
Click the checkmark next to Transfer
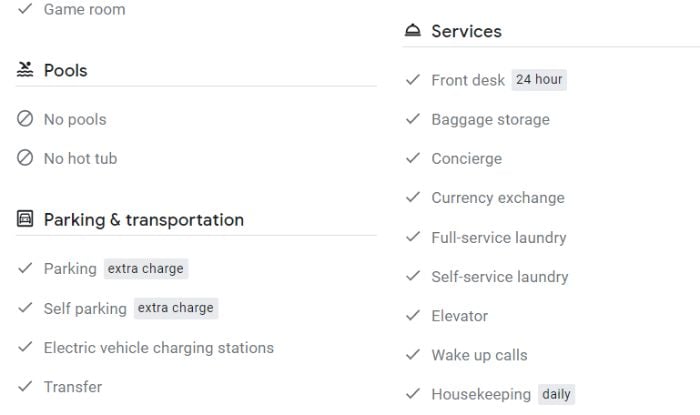(25, 386)
